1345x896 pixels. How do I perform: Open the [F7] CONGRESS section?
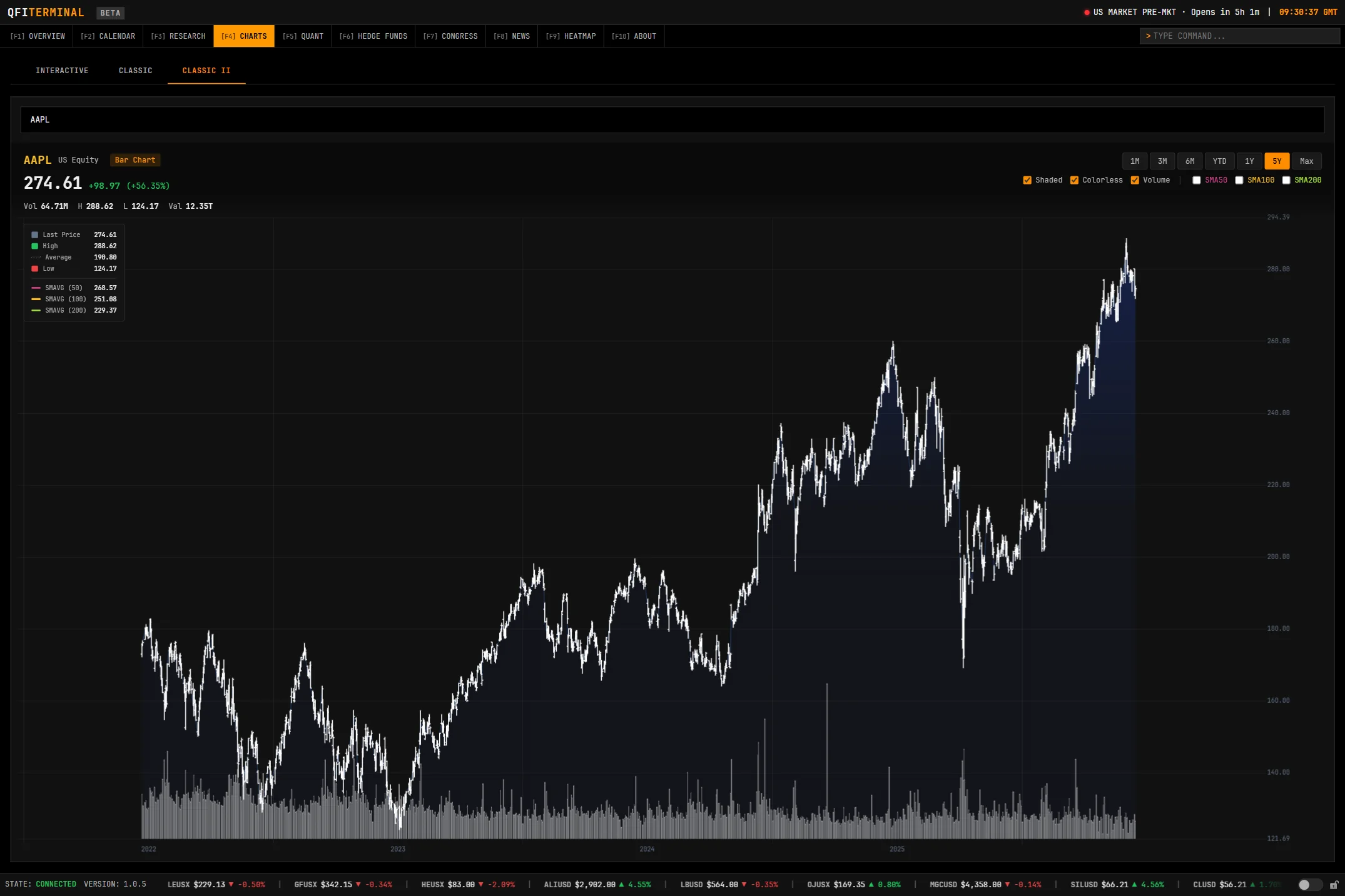click(x=450, y=36)
